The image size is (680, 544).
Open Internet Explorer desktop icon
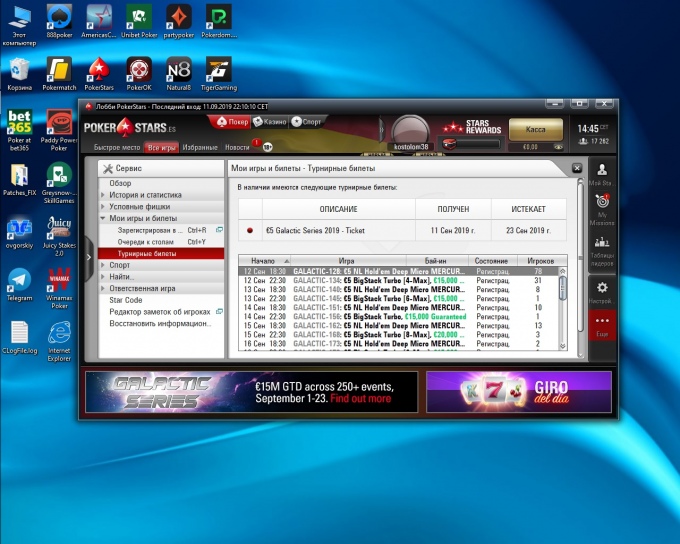[59, 341]
